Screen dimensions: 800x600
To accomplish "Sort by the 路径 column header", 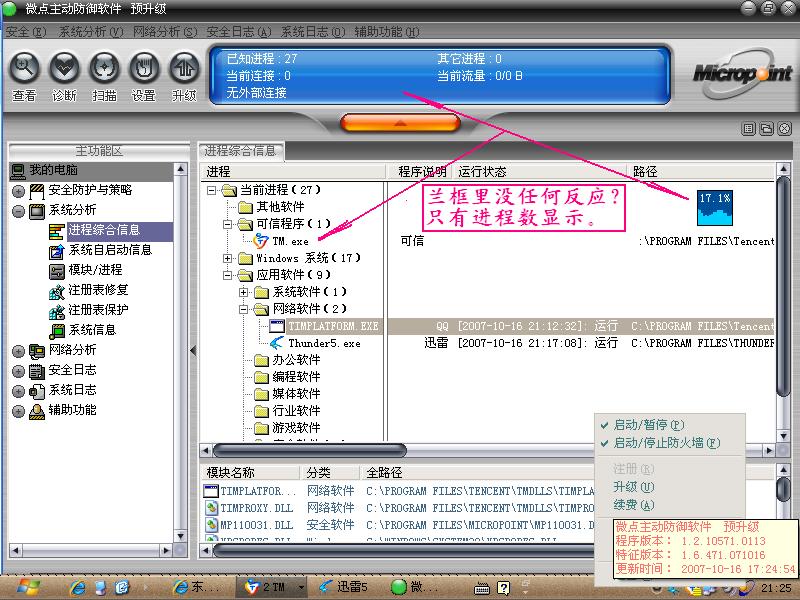I will [701, 172].
